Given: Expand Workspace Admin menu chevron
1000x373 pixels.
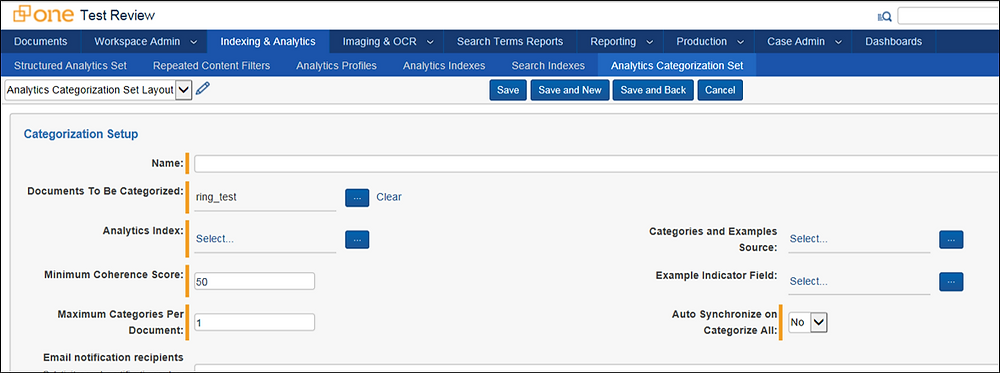Looking at the screenshot, I should [194, 42].
